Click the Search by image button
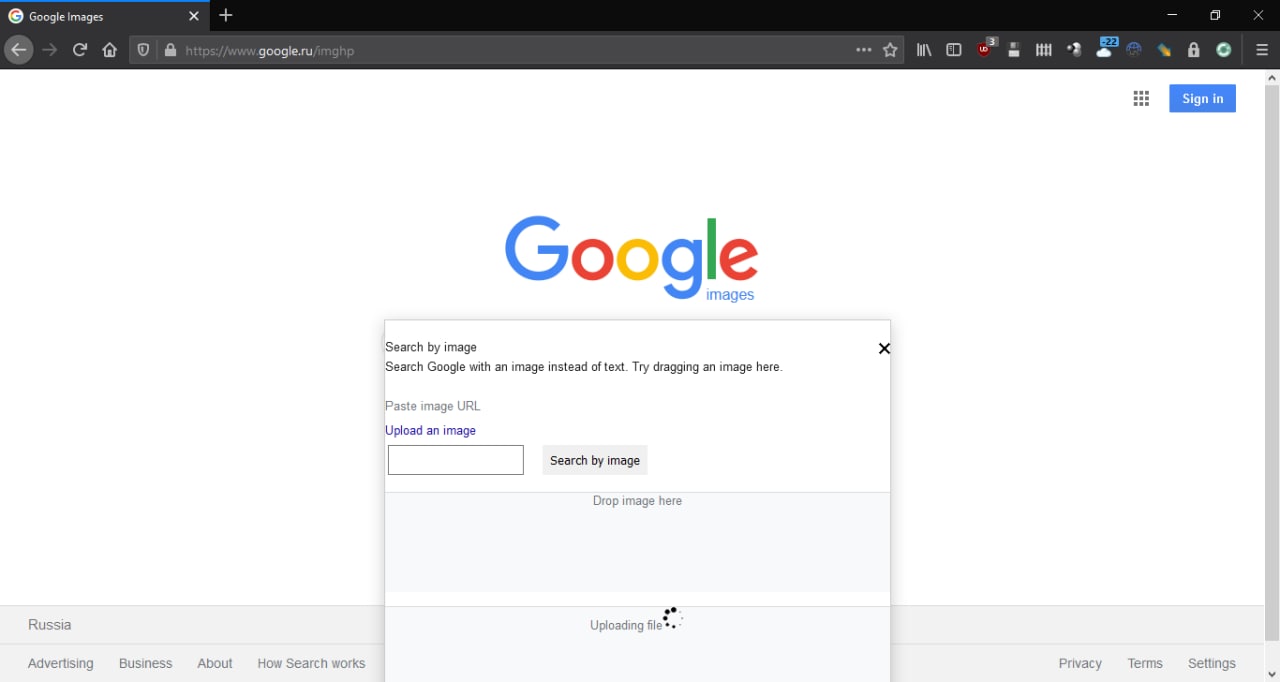Viewport: 1280px width, 682px height. pos(595,460)
